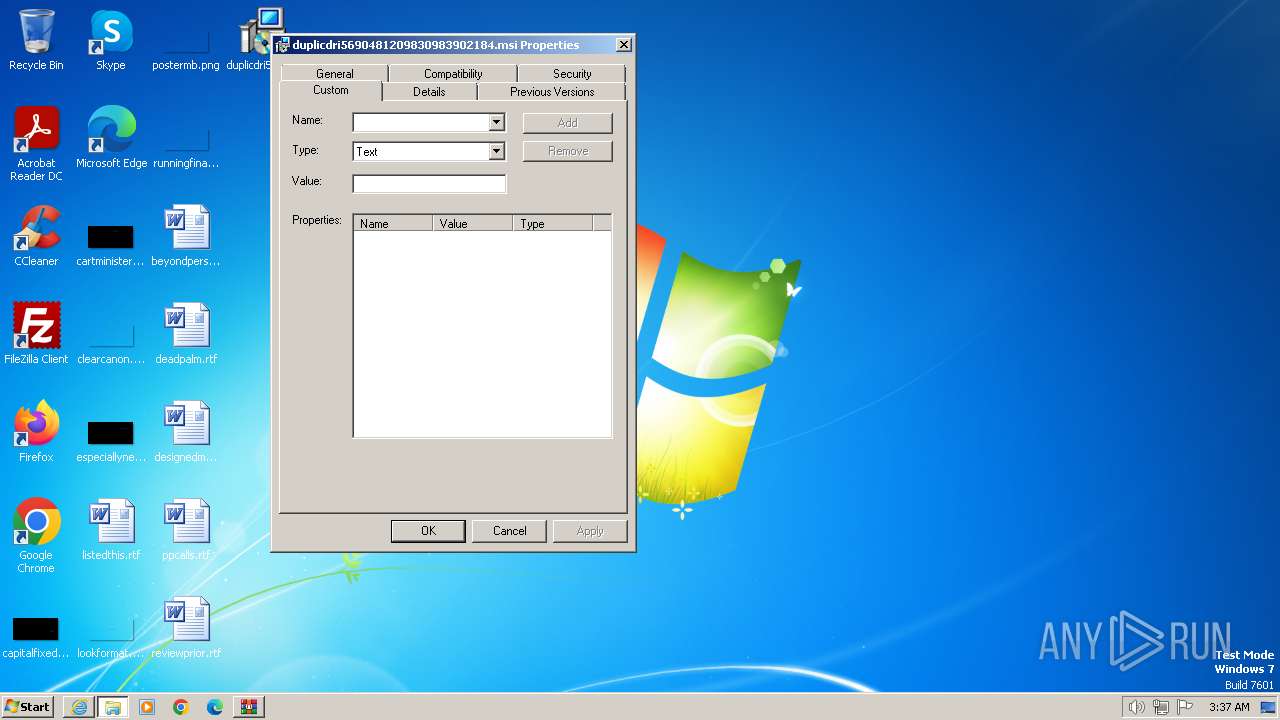
Task: Open Windows Media Player taskbar icon
Action: pos(147,707)
